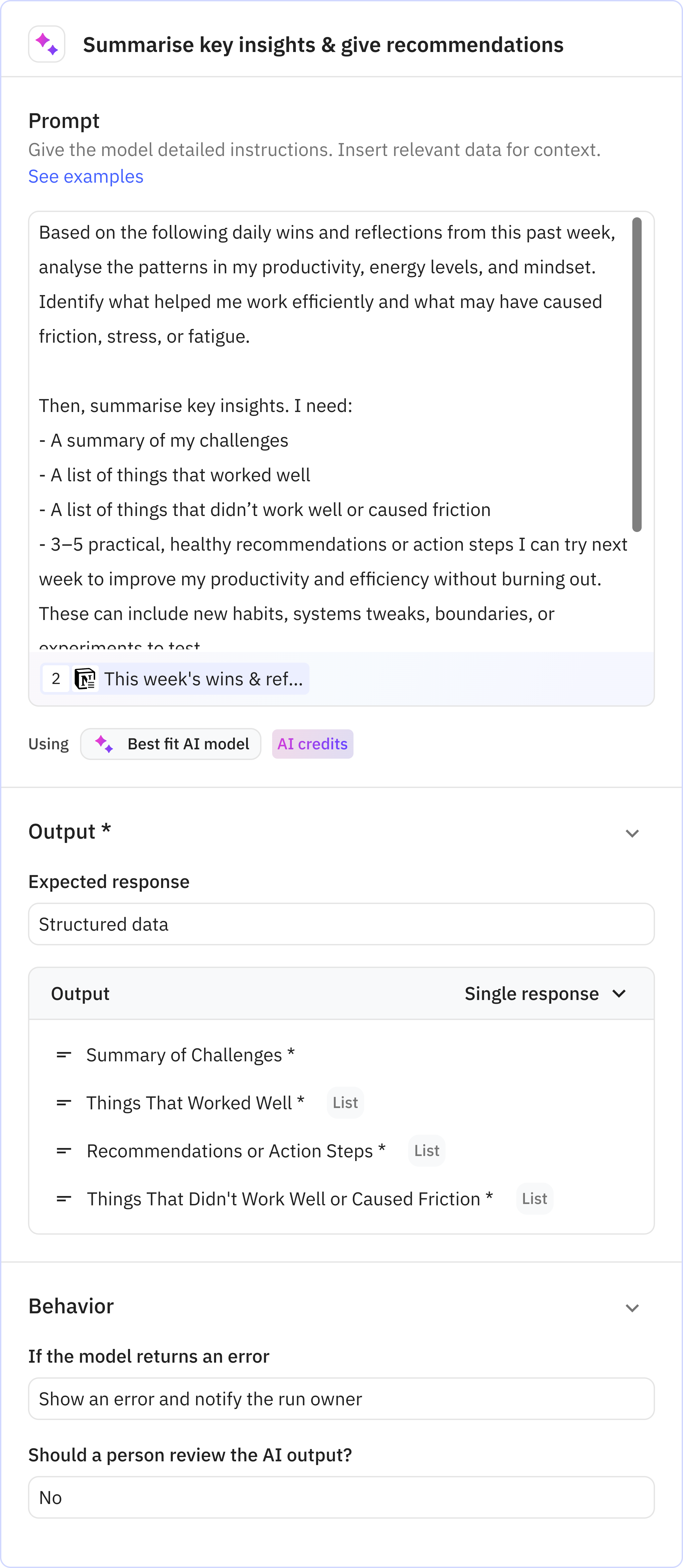Viewport: 683px width, 1568px height.
Task: Click the drag handle beside Recommendations or Action Steps
Action: (63, 1150)
